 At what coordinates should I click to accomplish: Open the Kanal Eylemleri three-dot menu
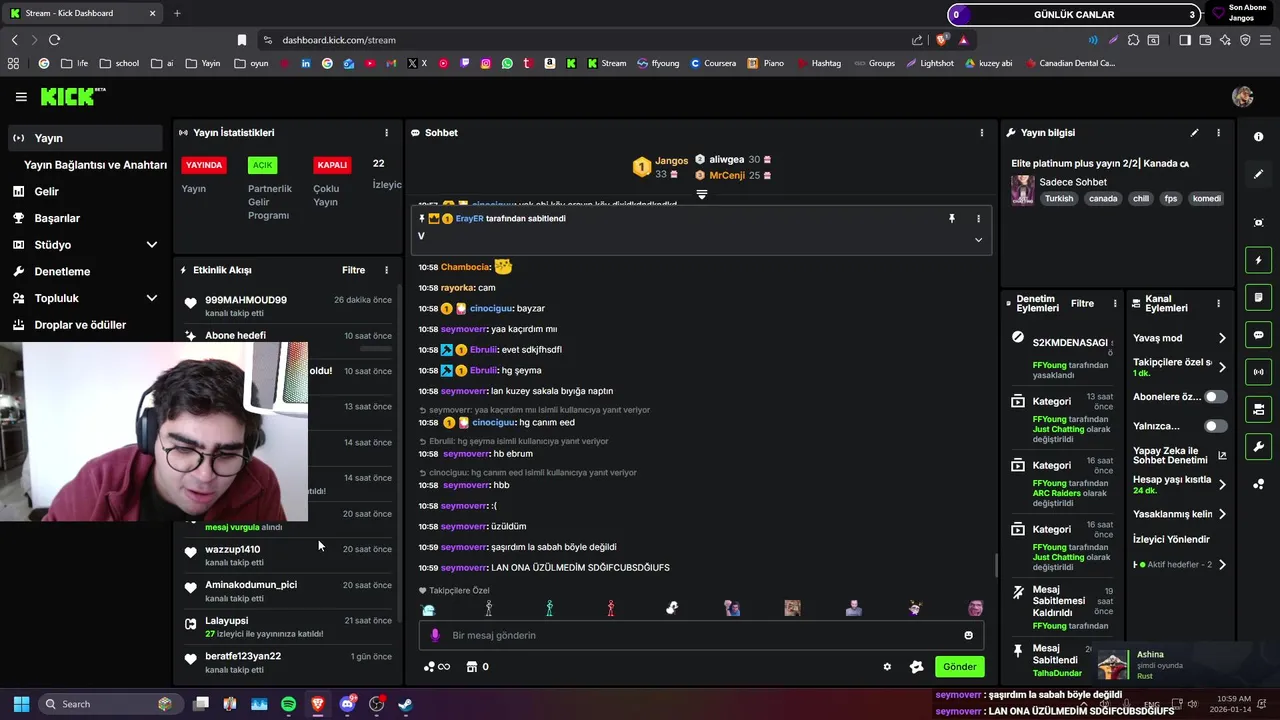[1218, 303]
